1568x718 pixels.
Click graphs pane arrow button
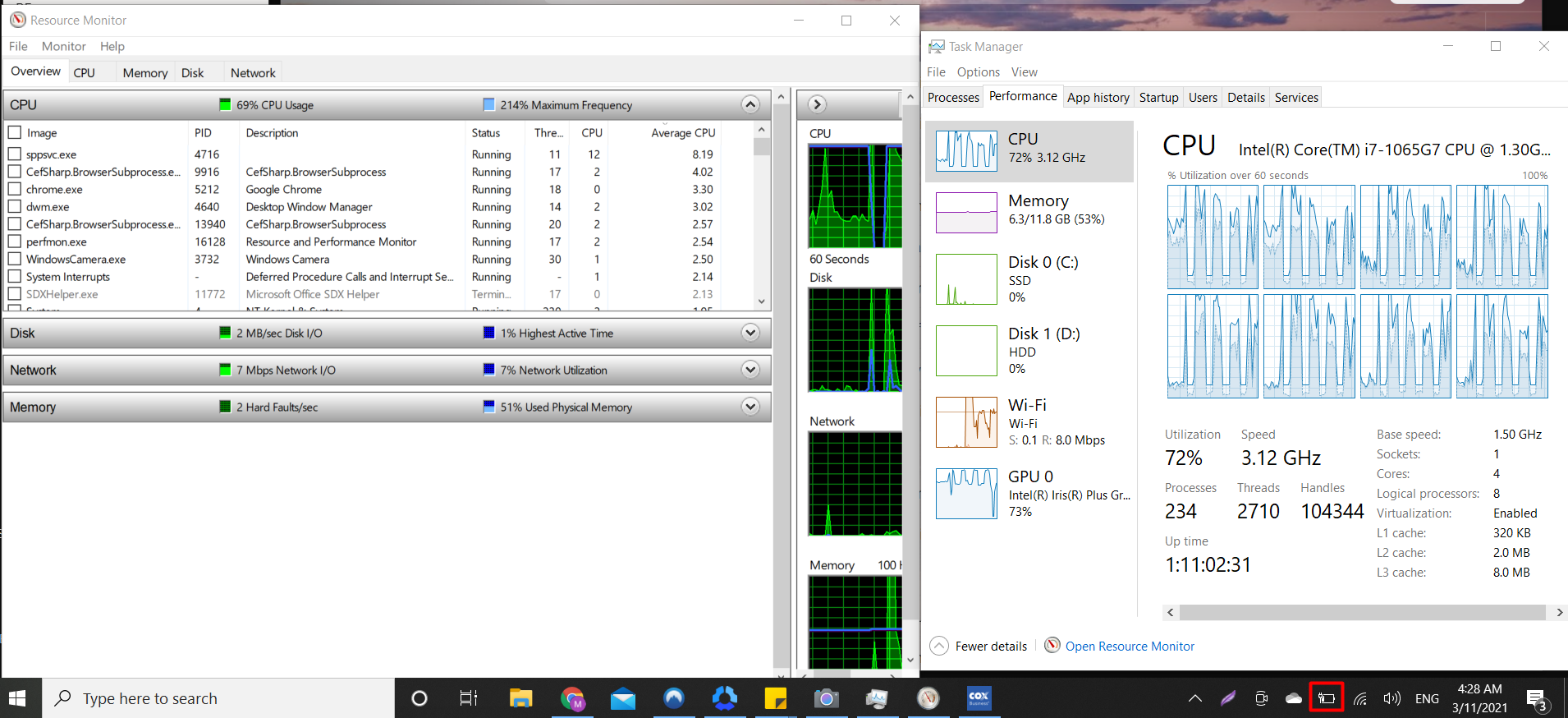[816, 104]
